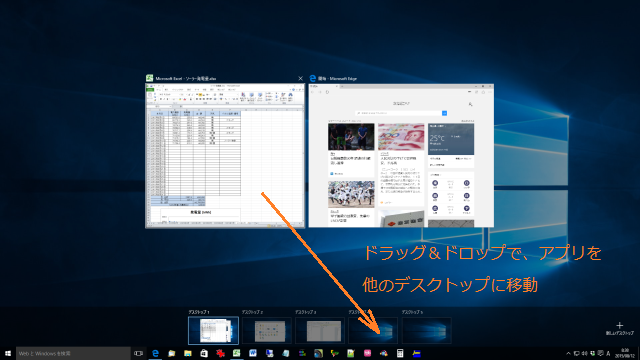The image size is (640, 360).
Task: Click the Web and Windows search box
Action: pyautogui.click(x=73, y=353)
